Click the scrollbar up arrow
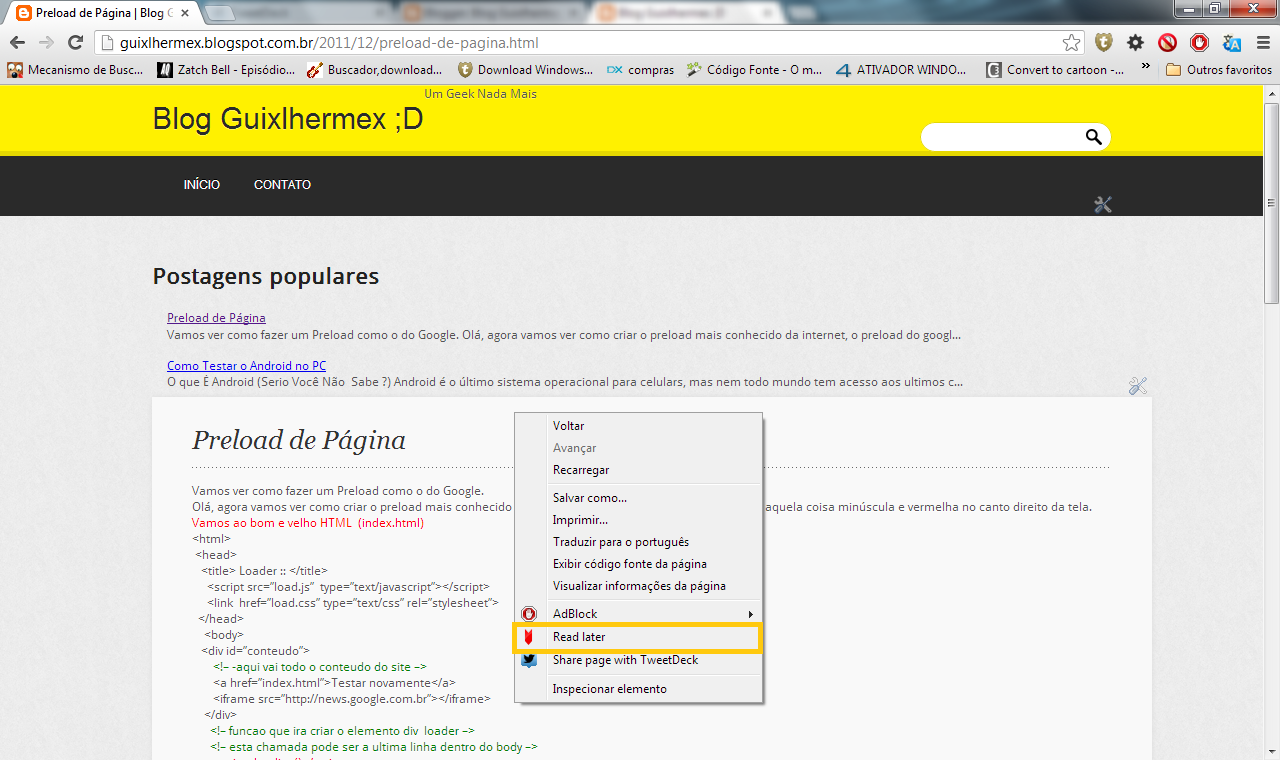Image resolution: width=1280 pixels, height=760 pixels. [1272, 93]
